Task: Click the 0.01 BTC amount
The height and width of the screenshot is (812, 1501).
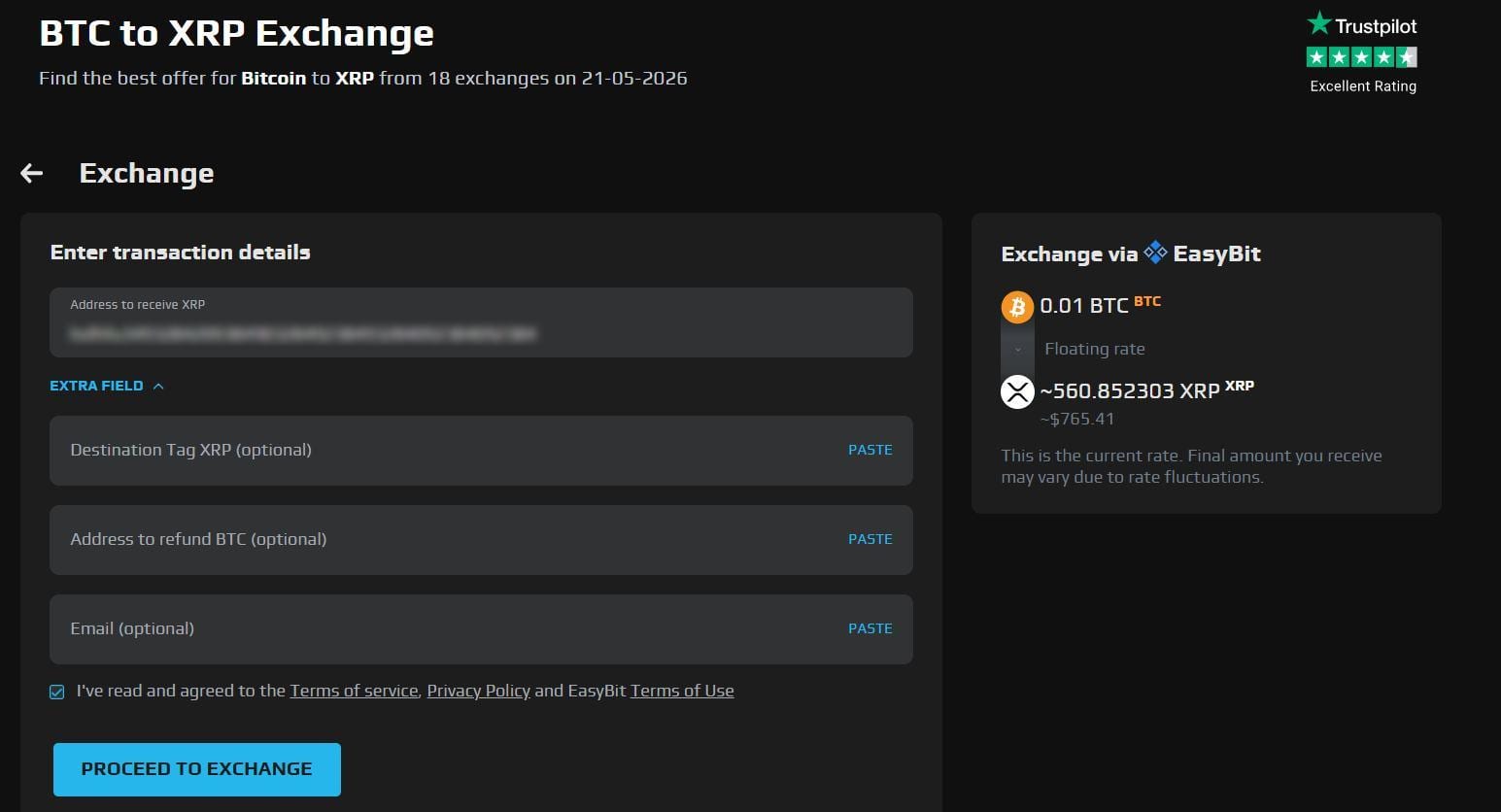Action: [1083, 306]
